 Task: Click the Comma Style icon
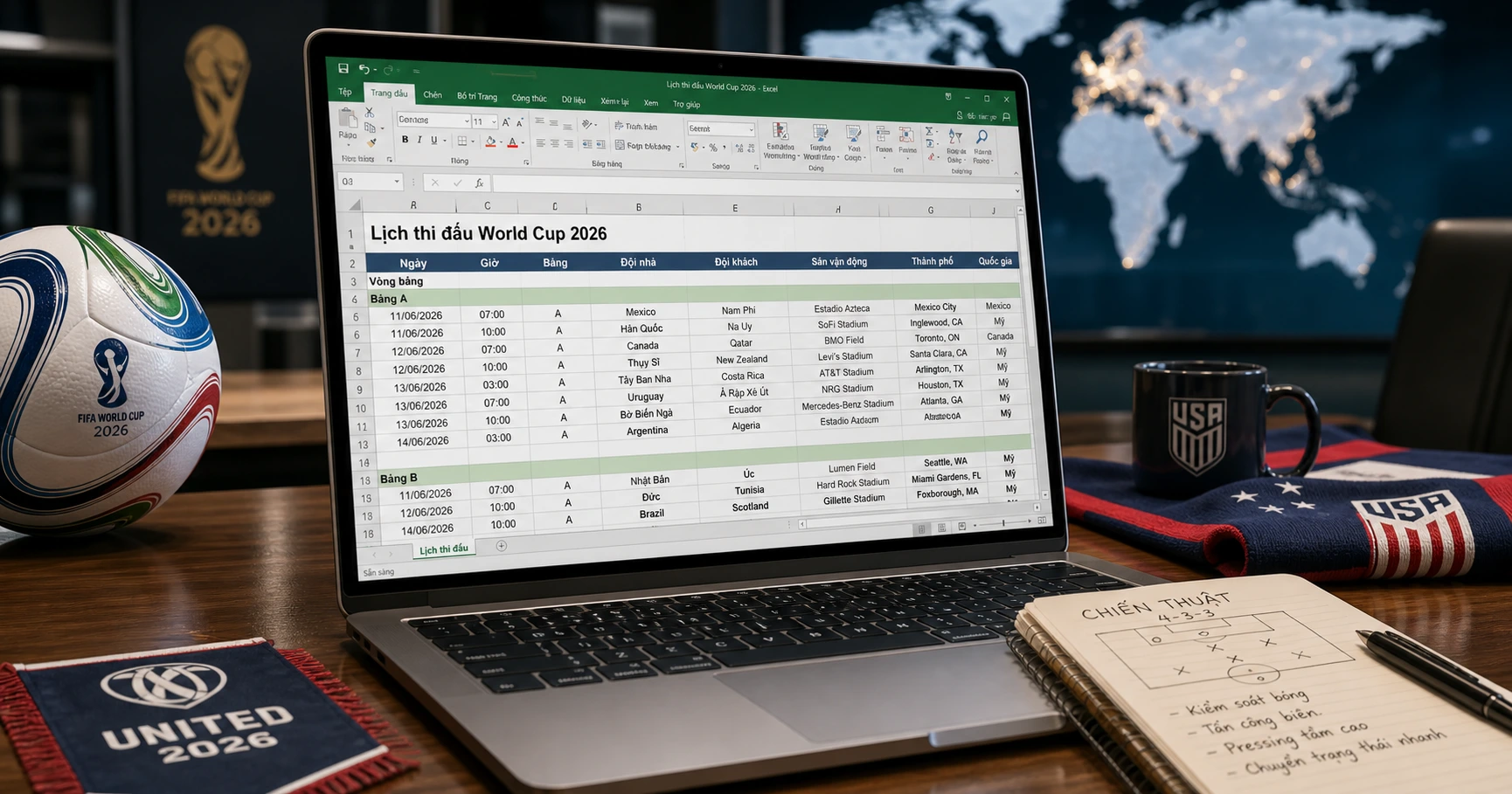coord(725,148)
